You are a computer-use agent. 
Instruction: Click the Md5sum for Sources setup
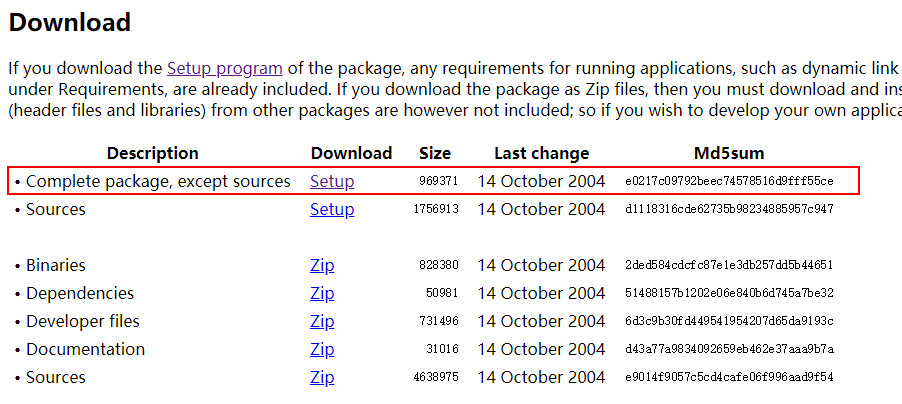click(x=729, y=209)
